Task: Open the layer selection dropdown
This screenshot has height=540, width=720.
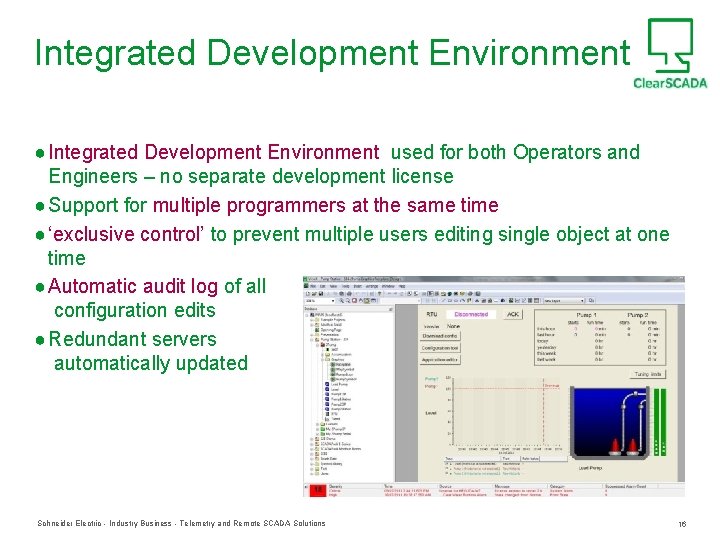Action: tap(582, 300)
